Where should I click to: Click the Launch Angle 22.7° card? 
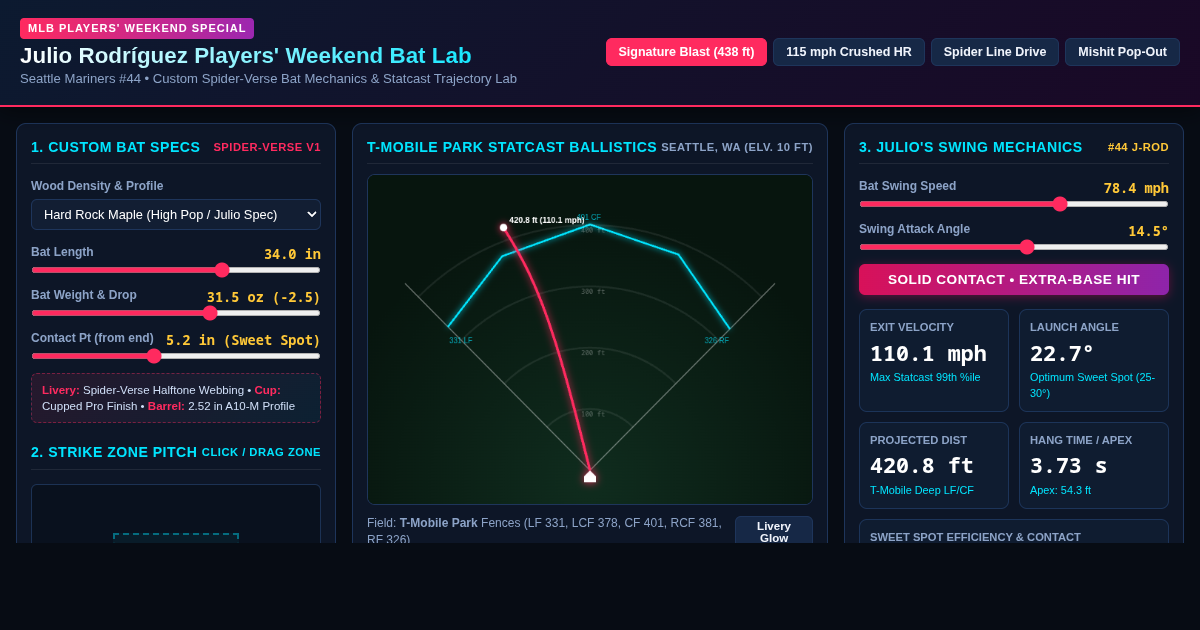coord(1094,360)
